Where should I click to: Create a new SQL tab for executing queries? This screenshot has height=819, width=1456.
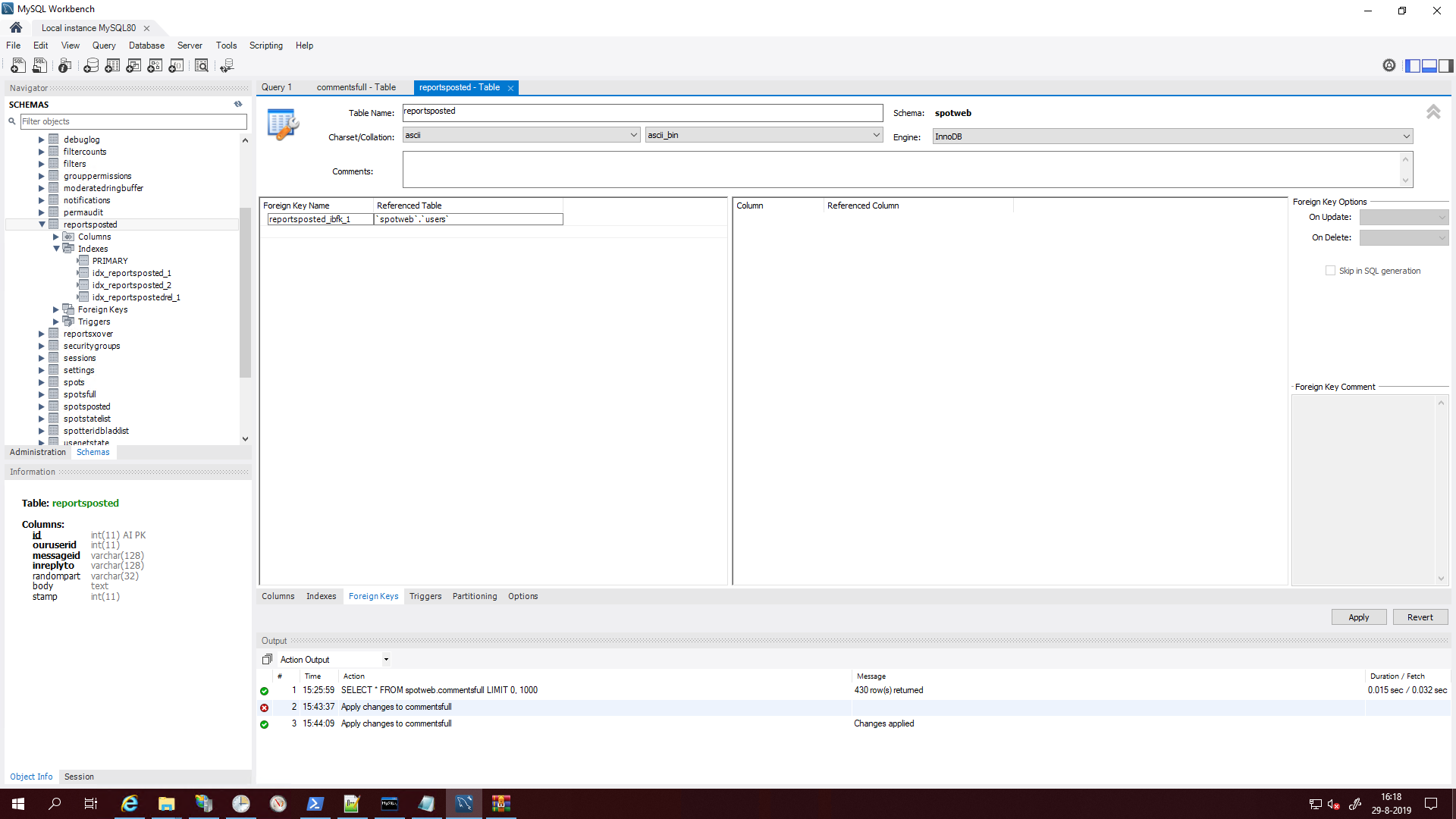tap(17, 65)
